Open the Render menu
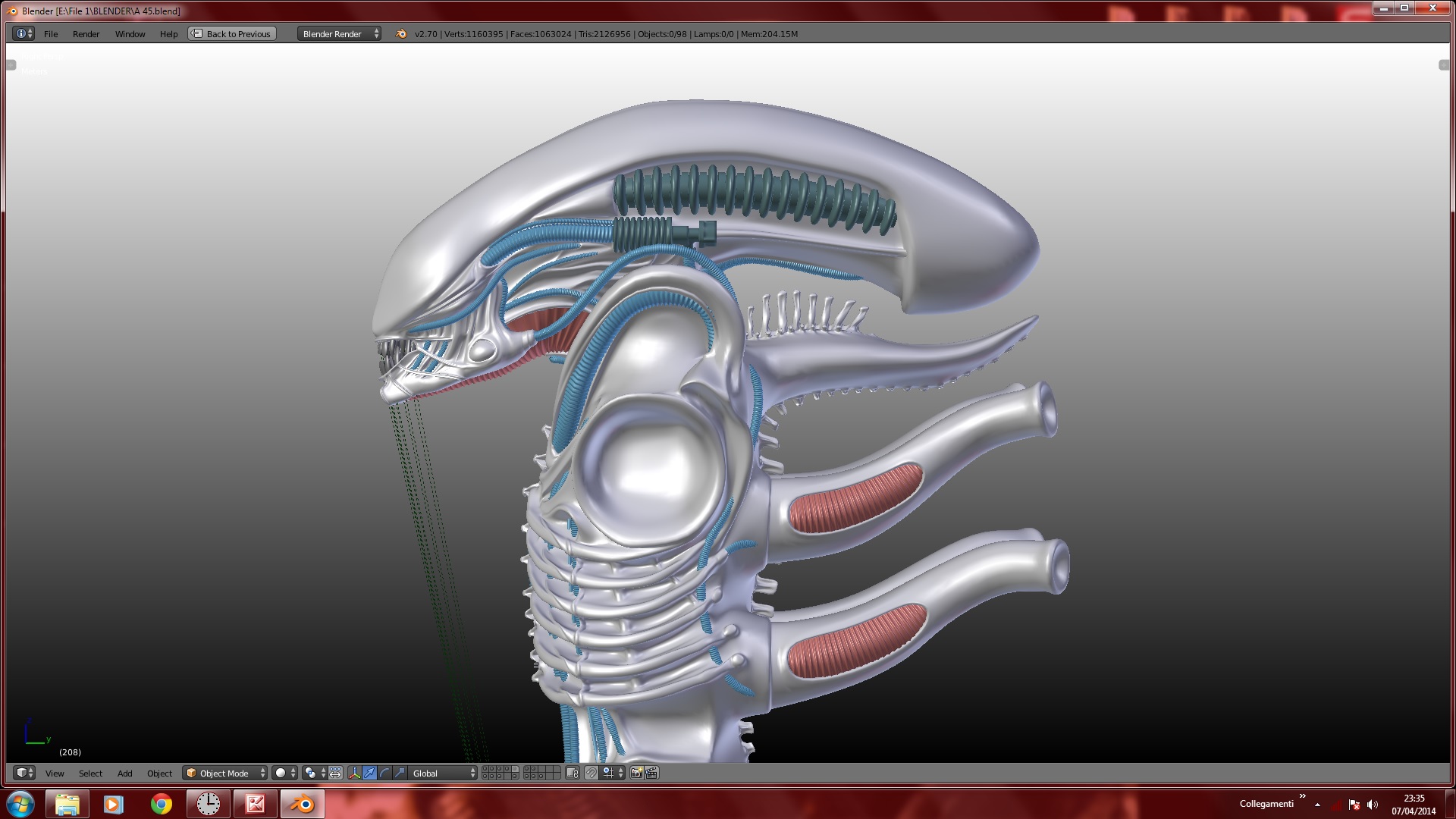The height and width of the screenshot is (819, 1456). [x=86, y=34]
